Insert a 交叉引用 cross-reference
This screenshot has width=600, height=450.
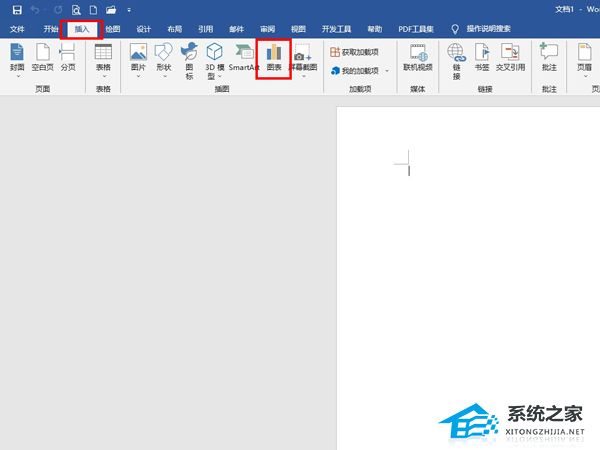click(510, 57)
